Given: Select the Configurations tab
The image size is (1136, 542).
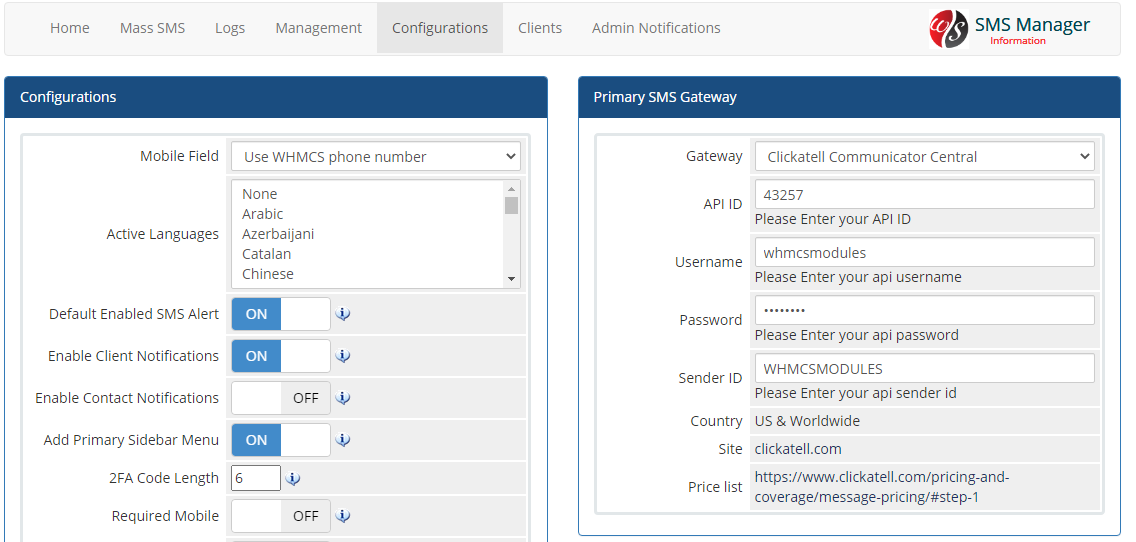Looking at the screenshot, I should tap(440, 28).
